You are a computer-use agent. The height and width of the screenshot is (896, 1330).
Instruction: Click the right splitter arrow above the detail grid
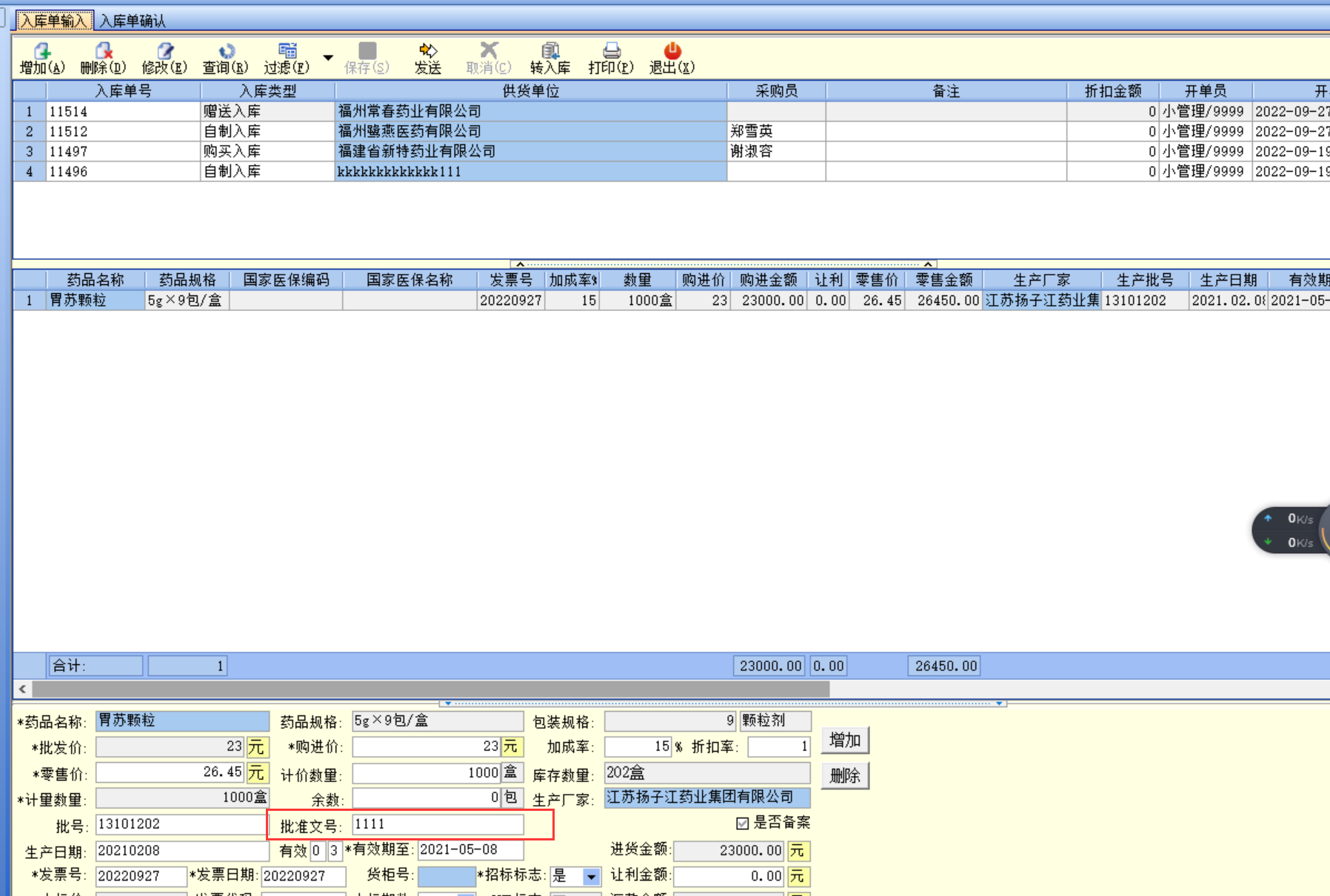pyautogui.click(x=927, y=264)
